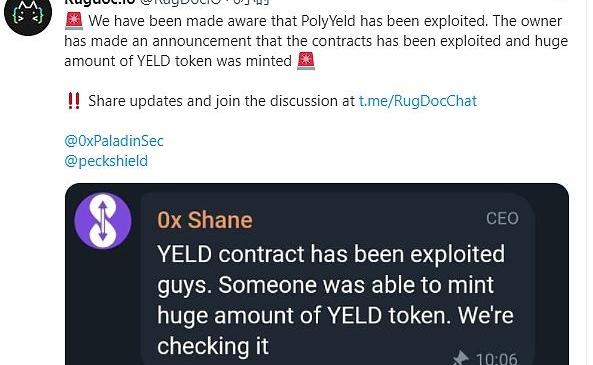Image resolution: width=593 pixels, height=365 pixels.
Task: Open the @peckshield mention
Action: (x=106, y=161)
